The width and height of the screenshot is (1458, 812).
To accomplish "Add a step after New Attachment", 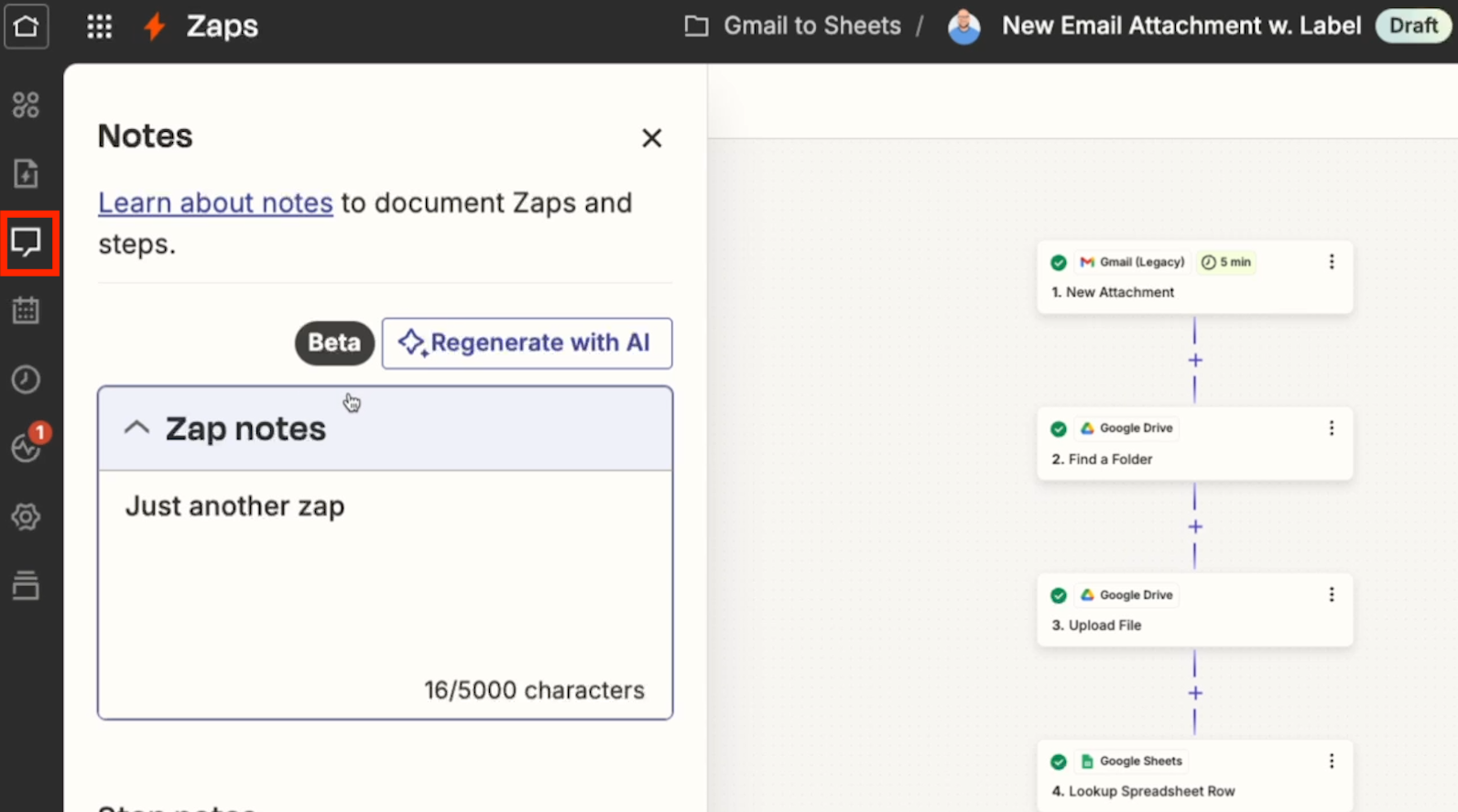I will (x=1195, y=361).
